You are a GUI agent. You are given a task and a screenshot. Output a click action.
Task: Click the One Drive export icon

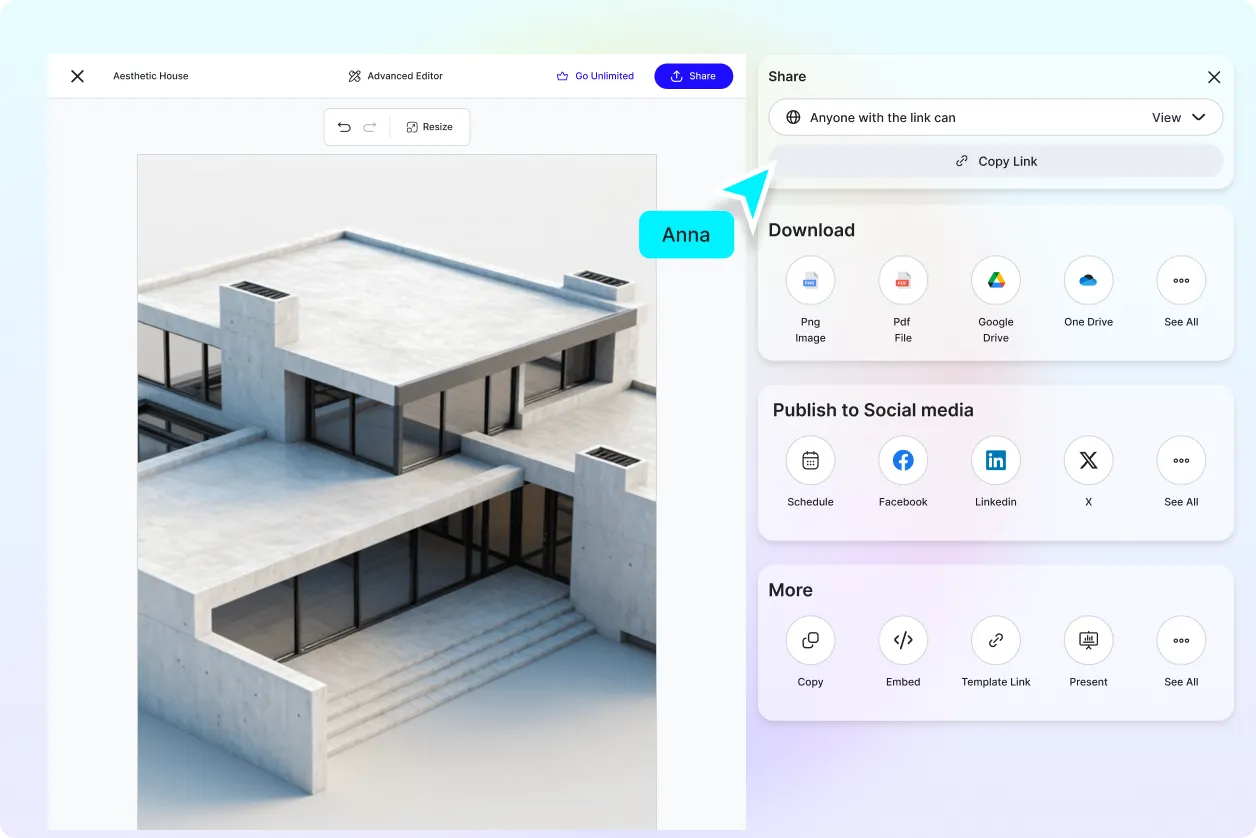pyautogui.click(x=1088, y=281)
